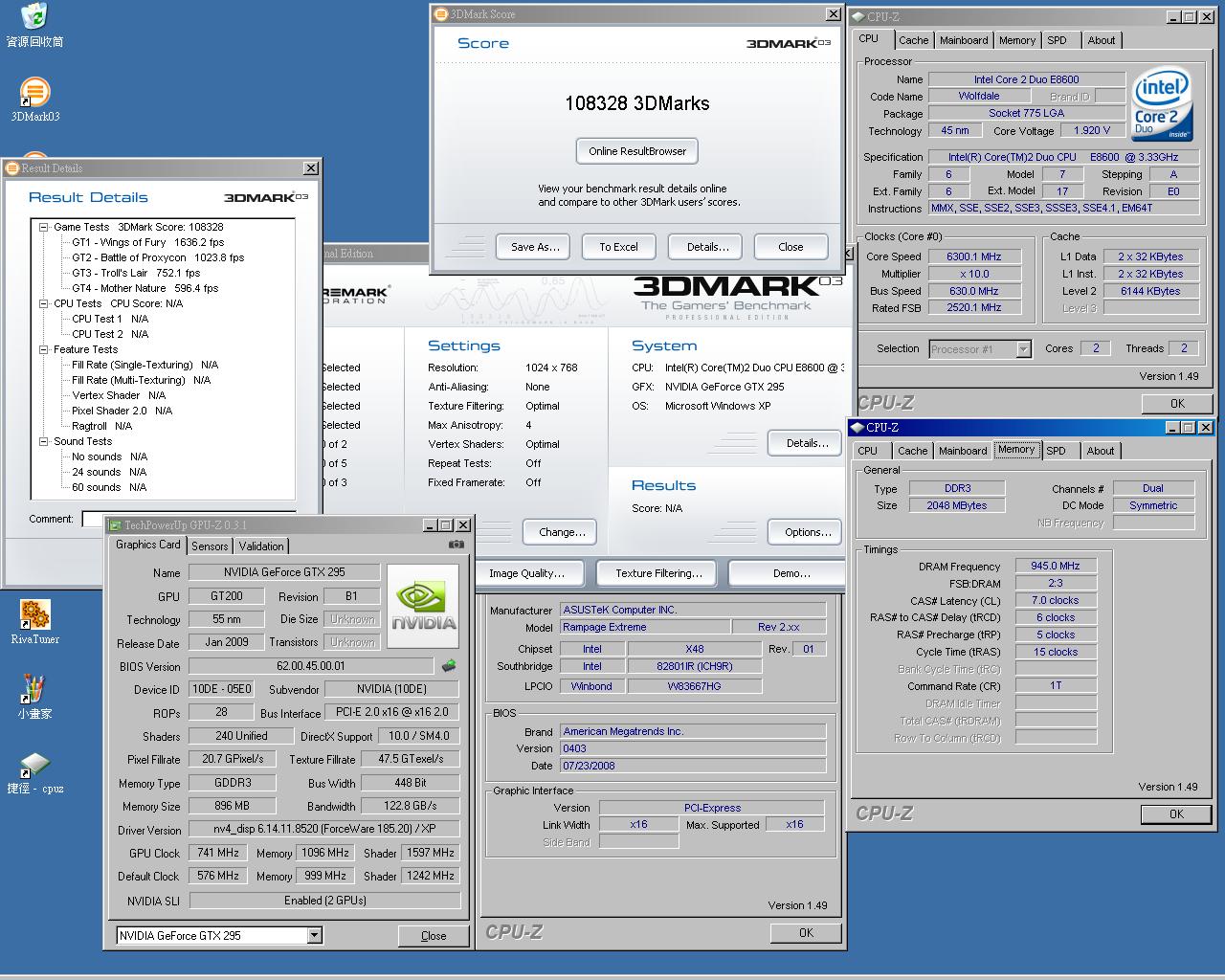
Task: Select CPU tab in CPU-Z Memory window
Action: [x=868, y=451]
